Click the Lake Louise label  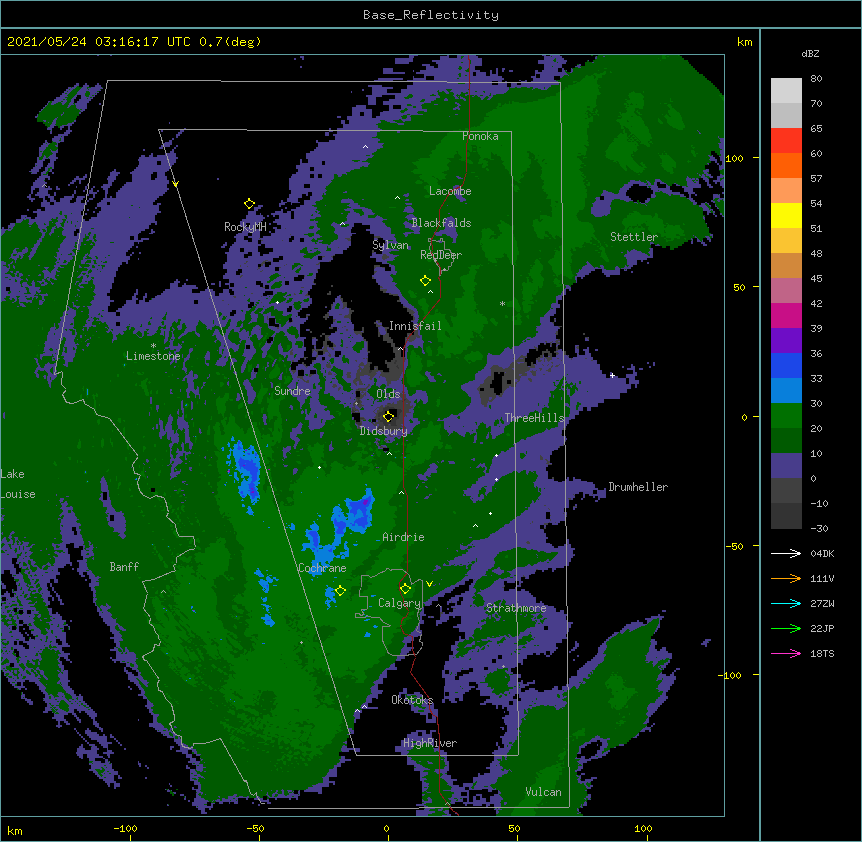[18, 484]
